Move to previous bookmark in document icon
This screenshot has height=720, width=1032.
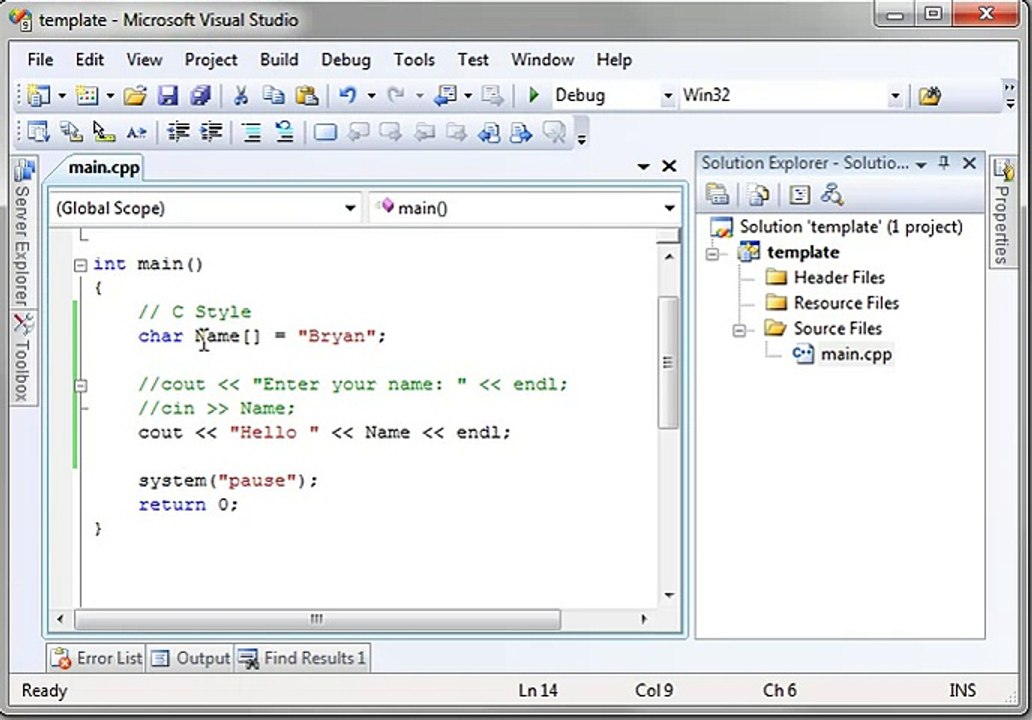pyautogui.click(x=359, y=132)
